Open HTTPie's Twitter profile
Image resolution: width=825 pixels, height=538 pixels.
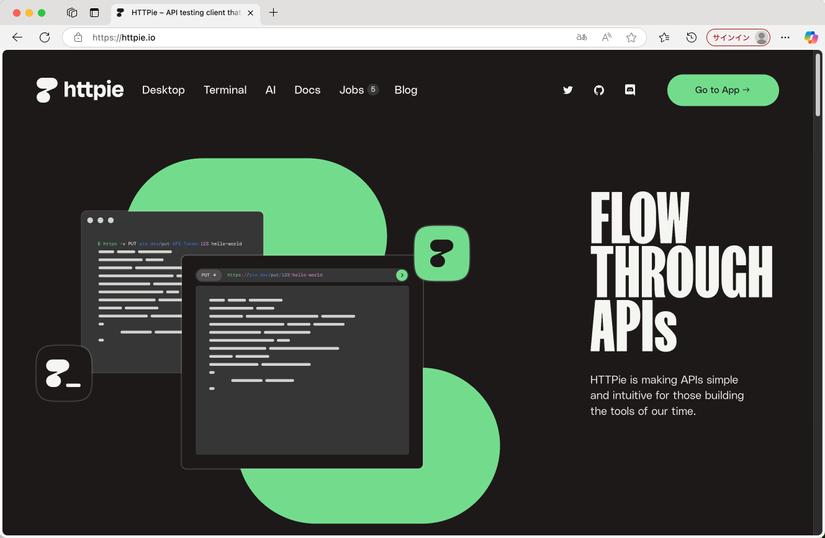(x=568, y=90)
